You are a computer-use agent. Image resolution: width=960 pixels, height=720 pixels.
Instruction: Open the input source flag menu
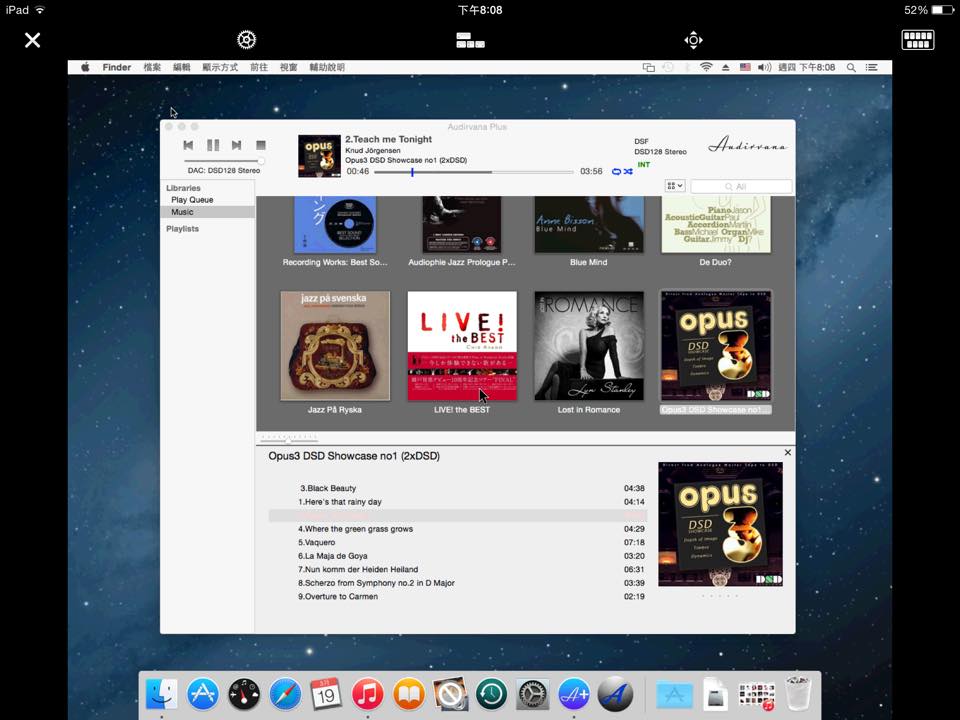click(745, 67)
